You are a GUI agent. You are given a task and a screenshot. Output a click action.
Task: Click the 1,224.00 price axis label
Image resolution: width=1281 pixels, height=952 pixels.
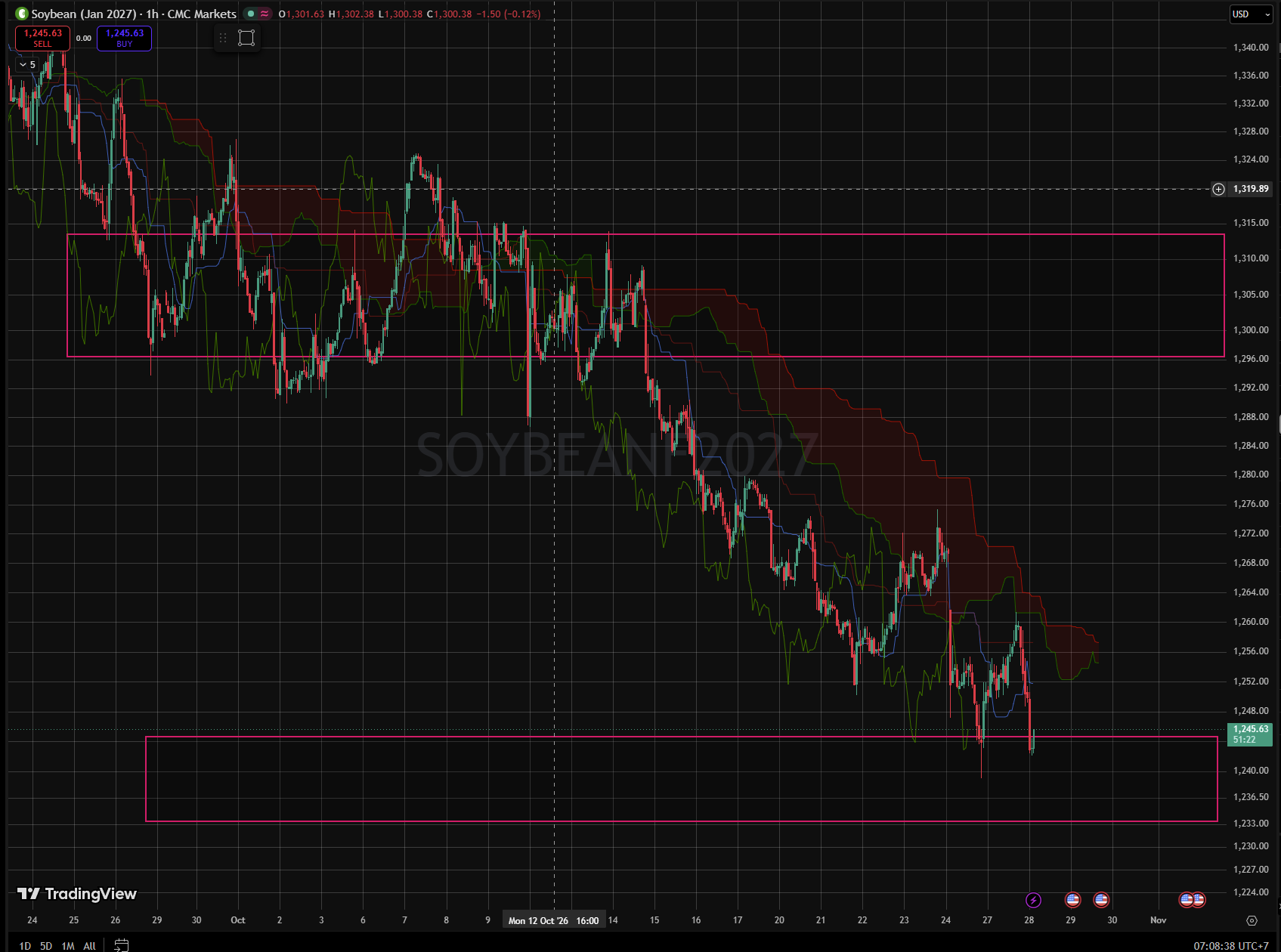pos(1251,892)
